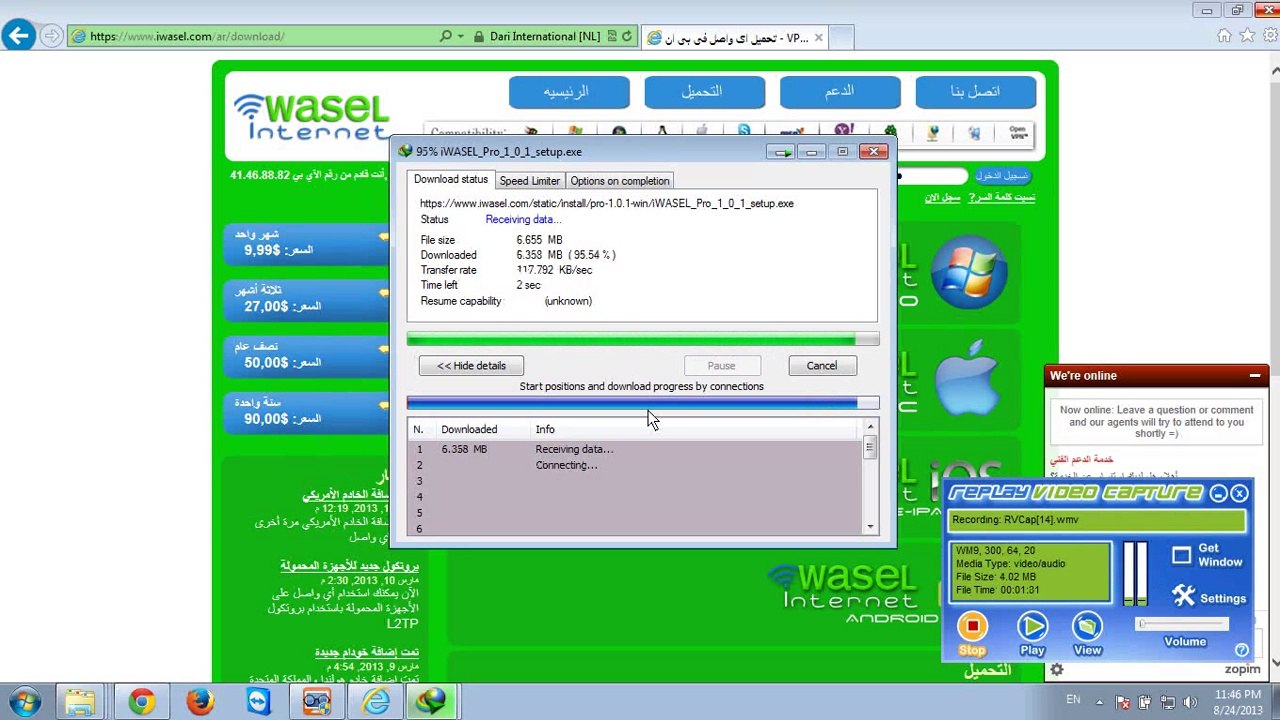1280x720 pixels.
Task: Click the سجل الآن register link
Action: click(x=942, y=198)
